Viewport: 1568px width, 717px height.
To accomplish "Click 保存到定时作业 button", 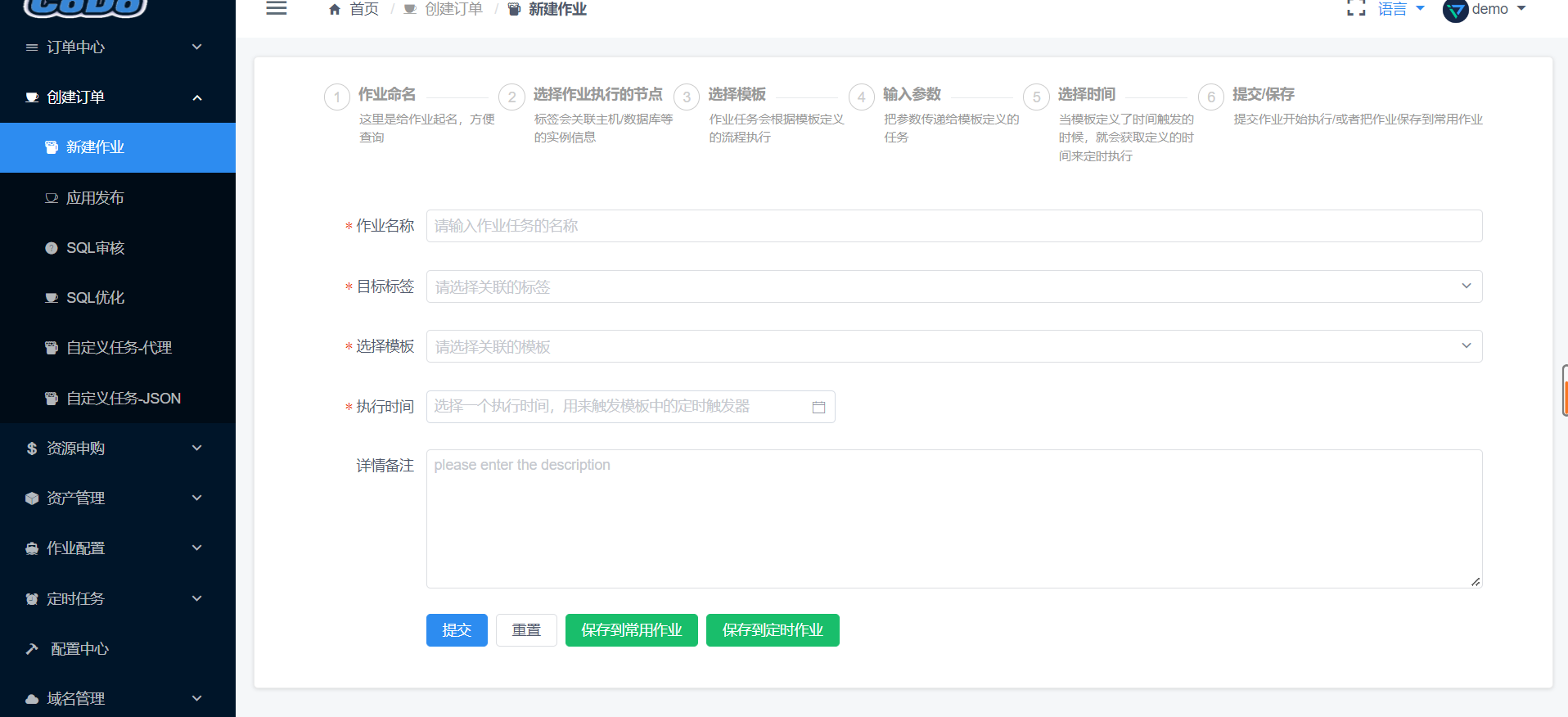I will (x=773, y=630).
